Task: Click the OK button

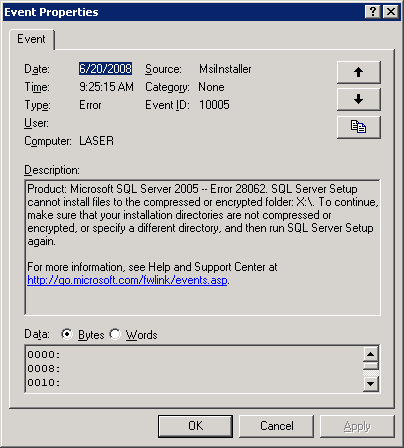Action: tap(195, 426)
